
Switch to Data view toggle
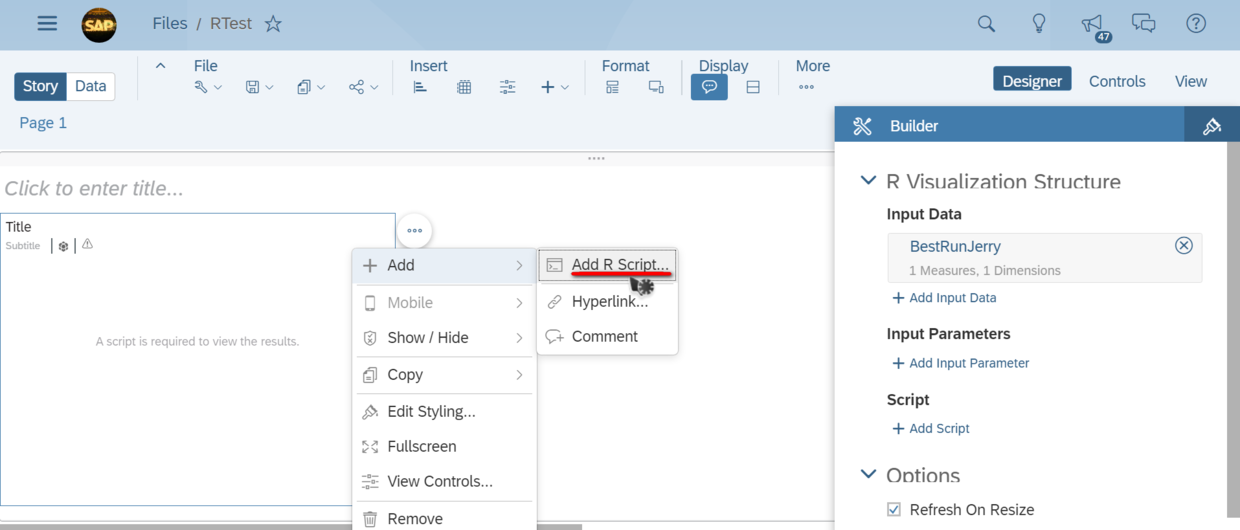coord(90,86)
